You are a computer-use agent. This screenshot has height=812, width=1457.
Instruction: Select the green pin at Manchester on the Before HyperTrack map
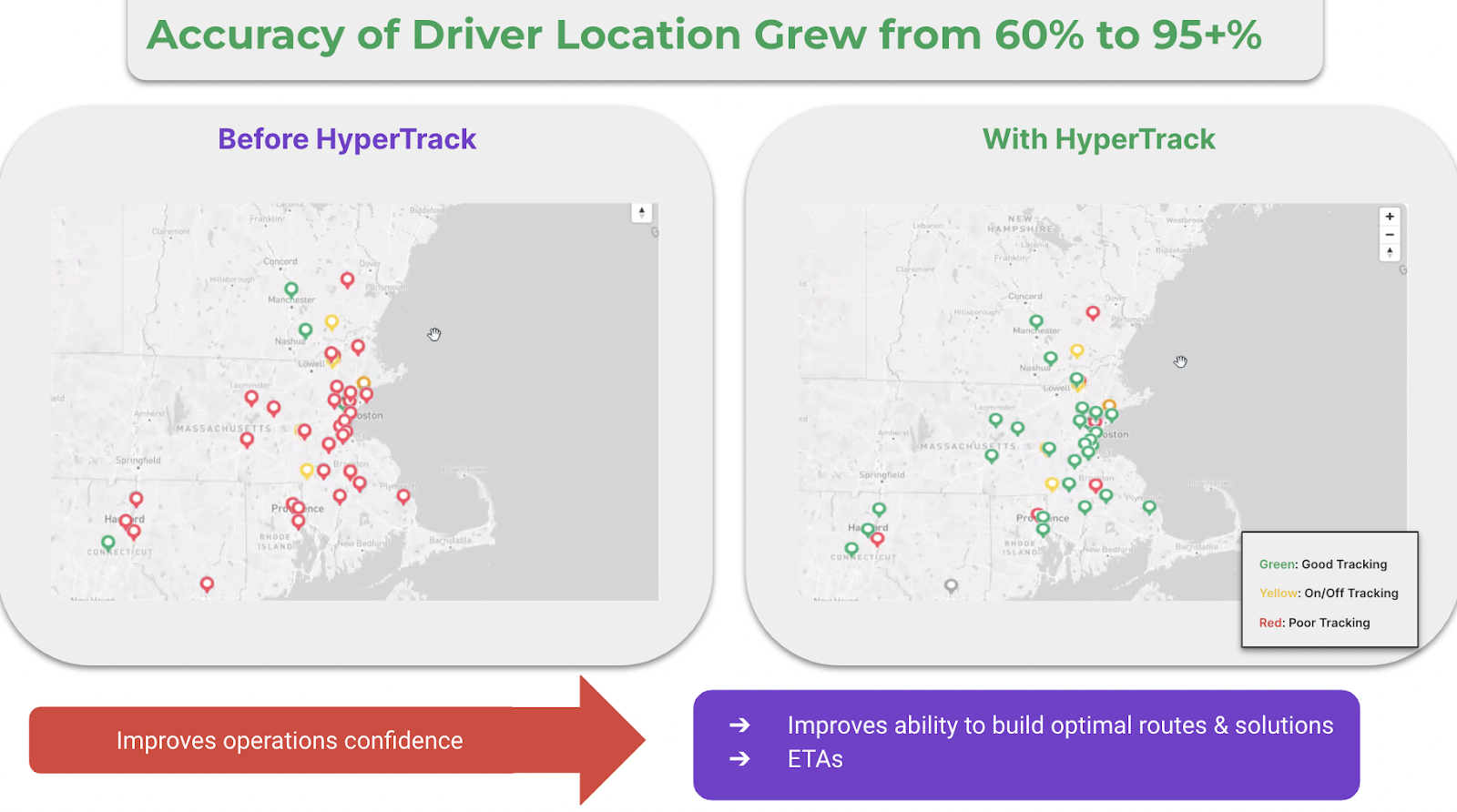[291, 290]
